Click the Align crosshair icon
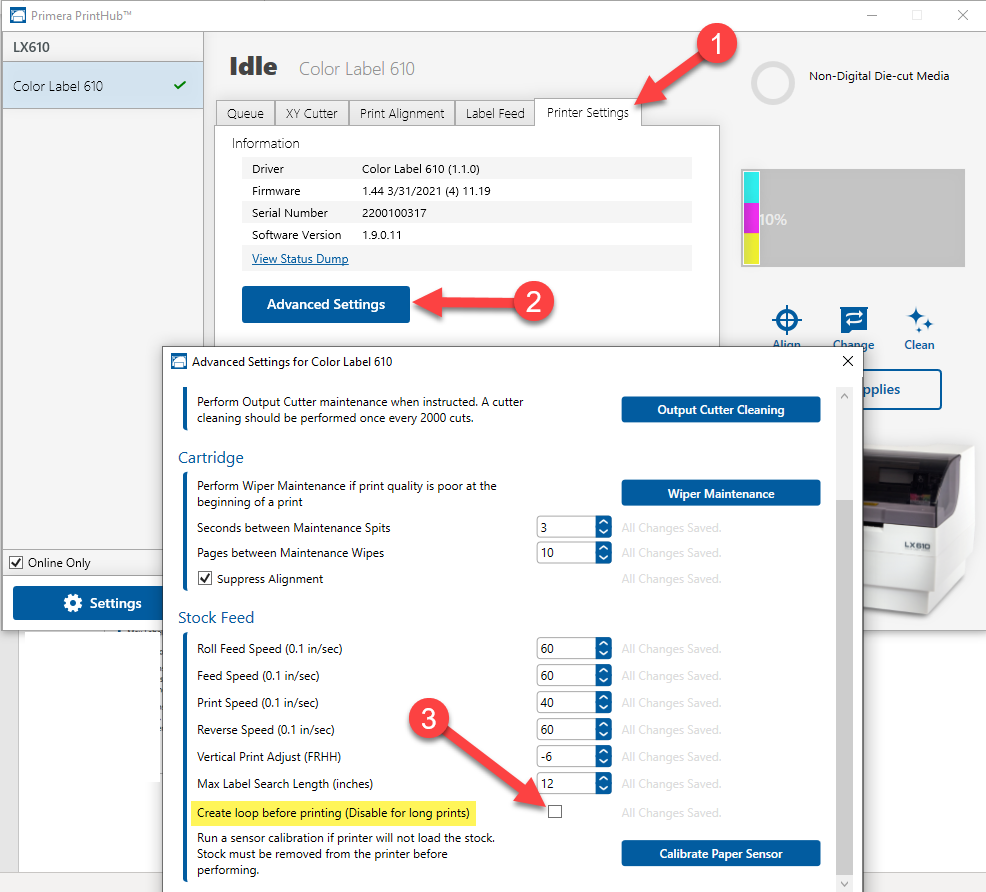 click(x=786, y=320)
